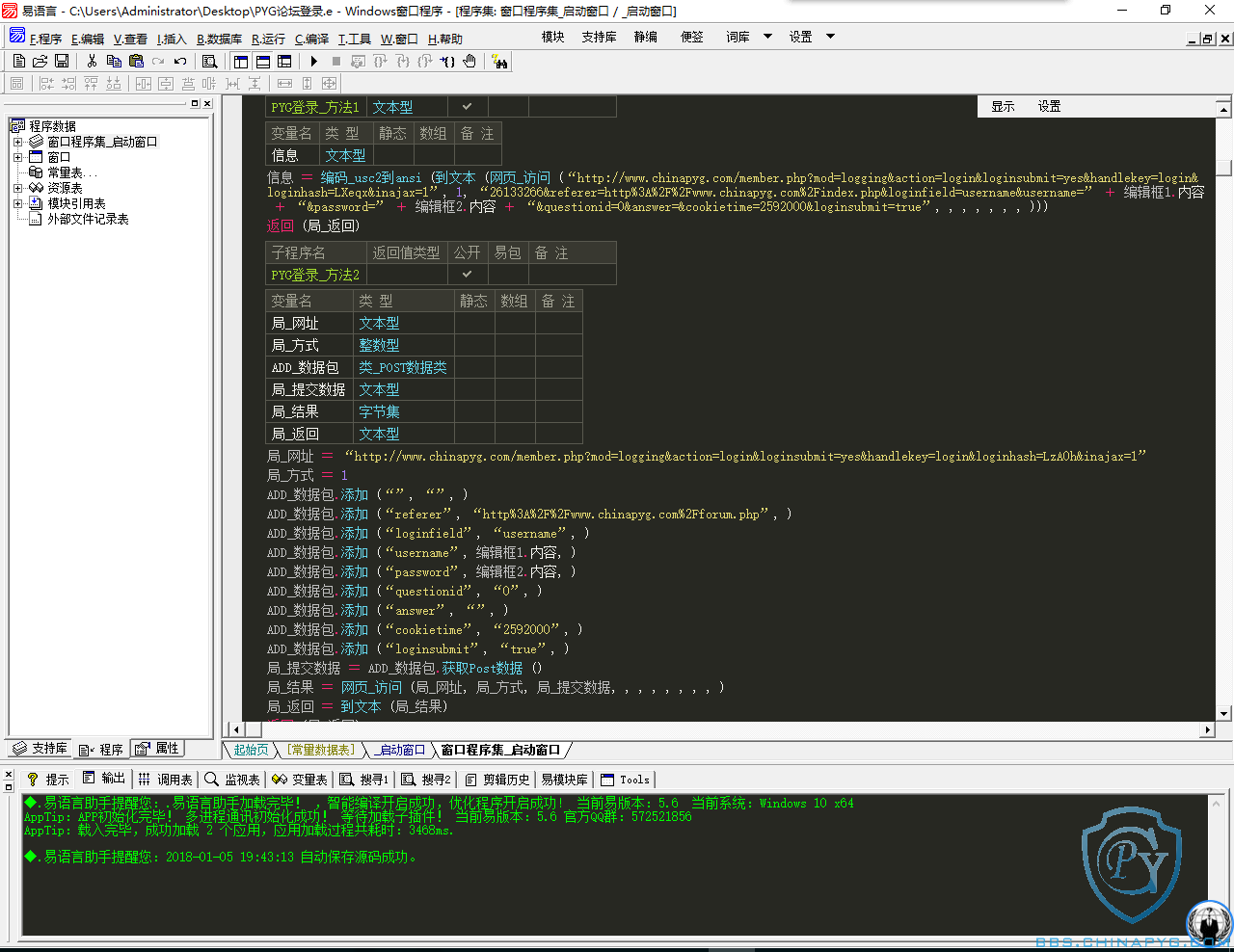
Task: Click 设置 button above code editor
Action: click(x=1049, y=107)
